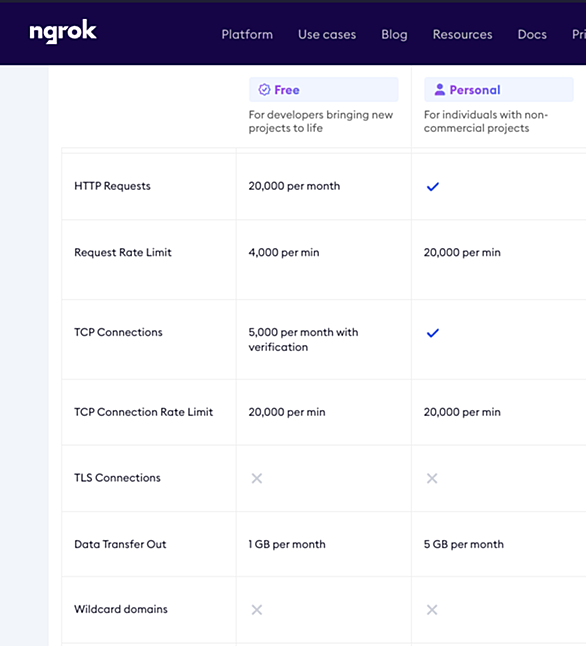This screenshot has height=646, width=586.
Task: Click Personal Request Rate Limit 20,000 per min
Action: (462, 253)
